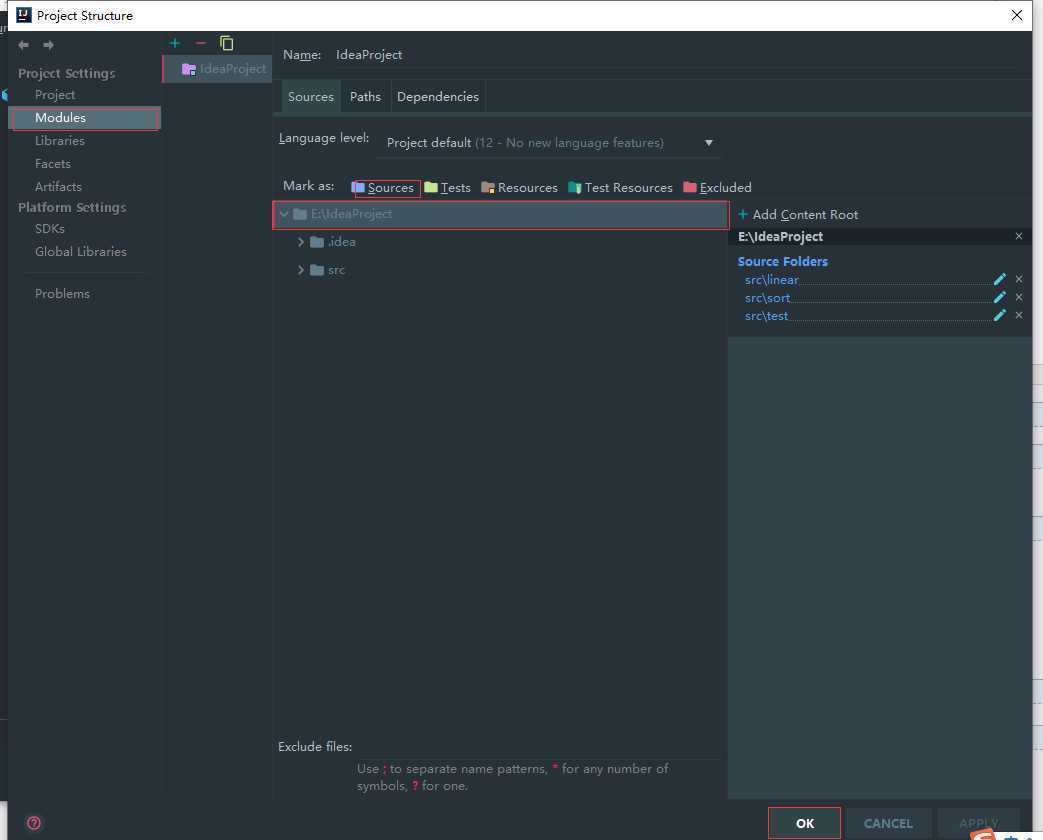Image resolution: width=1043 pixels, height=840 pixels.
Task: Select the E:\IdeaProject root tree row
Action: pyautogui.click(x=501, y=214)
